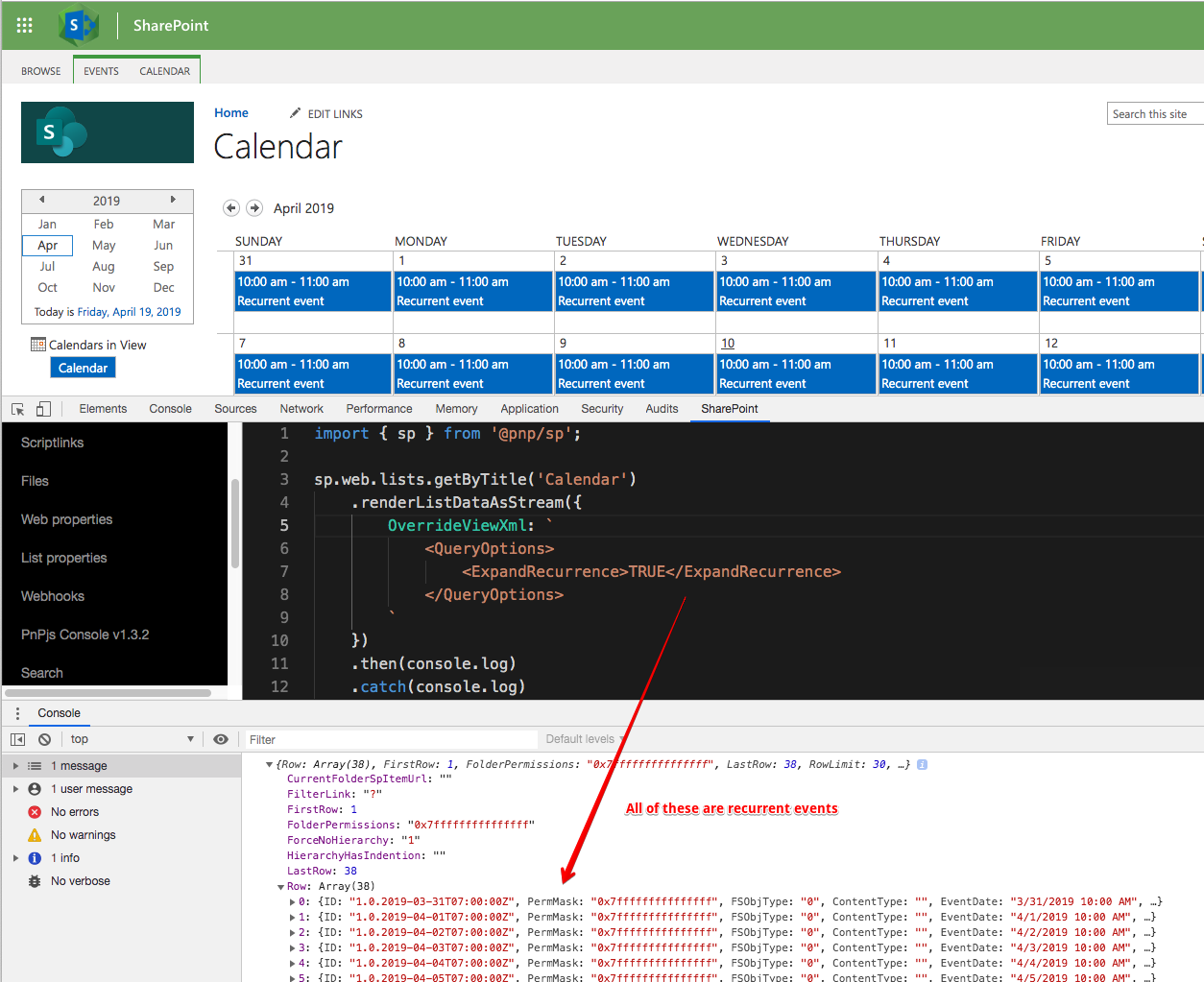1204x982 pixels.
Task: Open the SharePoint app launcher waffle icon
Action: point(25,25)
